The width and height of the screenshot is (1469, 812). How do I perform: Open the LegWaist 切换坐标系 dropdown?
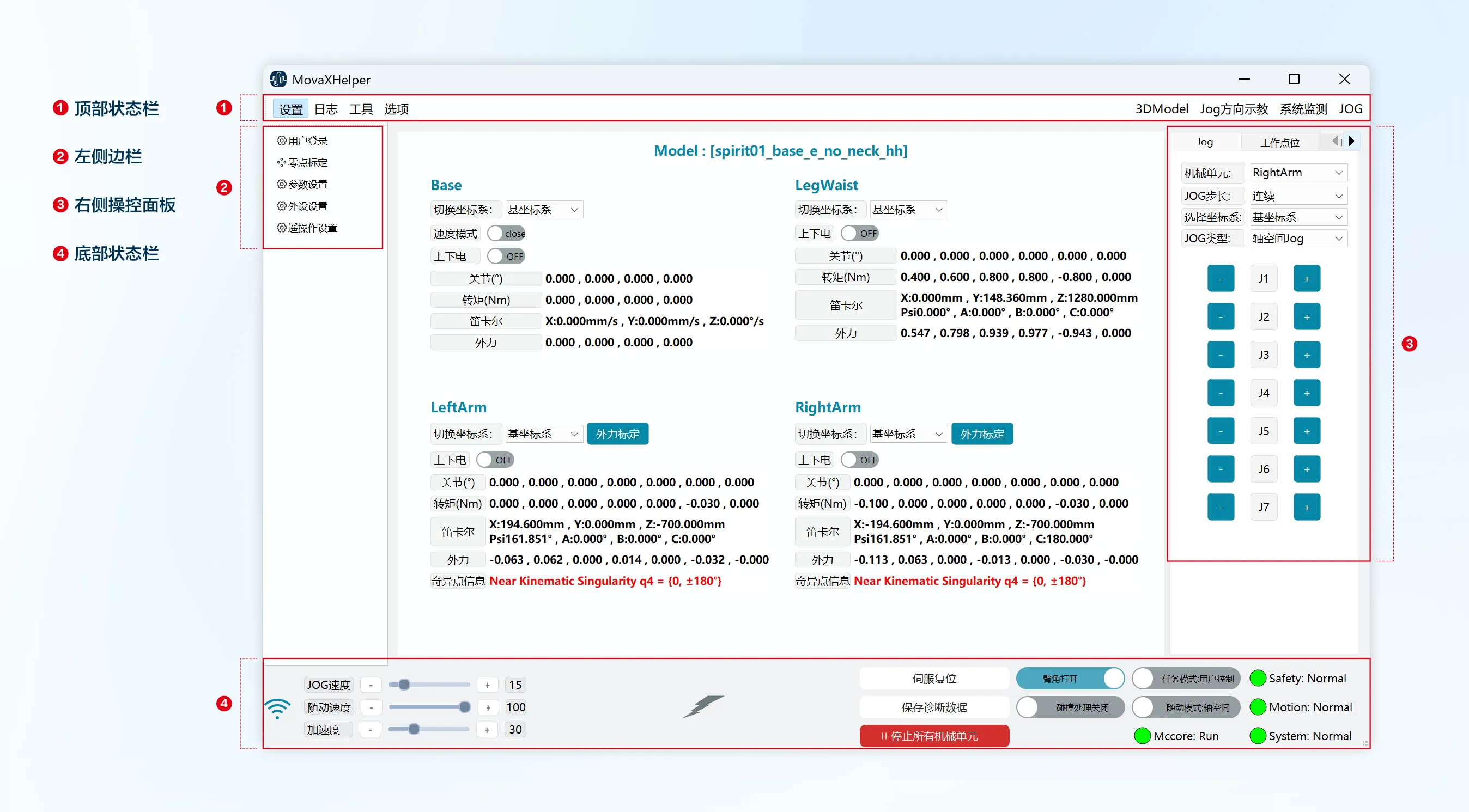(x=908, y=210)
